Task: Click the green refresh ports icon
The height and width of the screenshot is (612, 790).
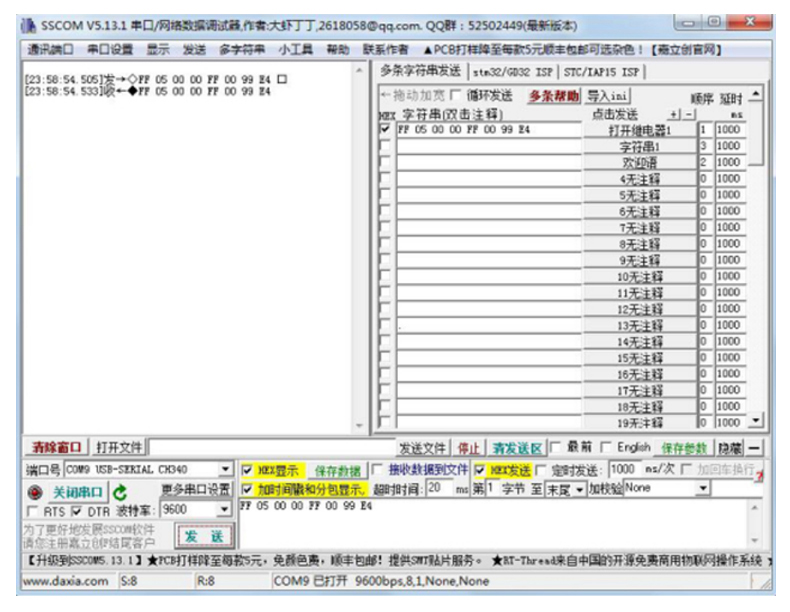Action: (x=120, y=491)
